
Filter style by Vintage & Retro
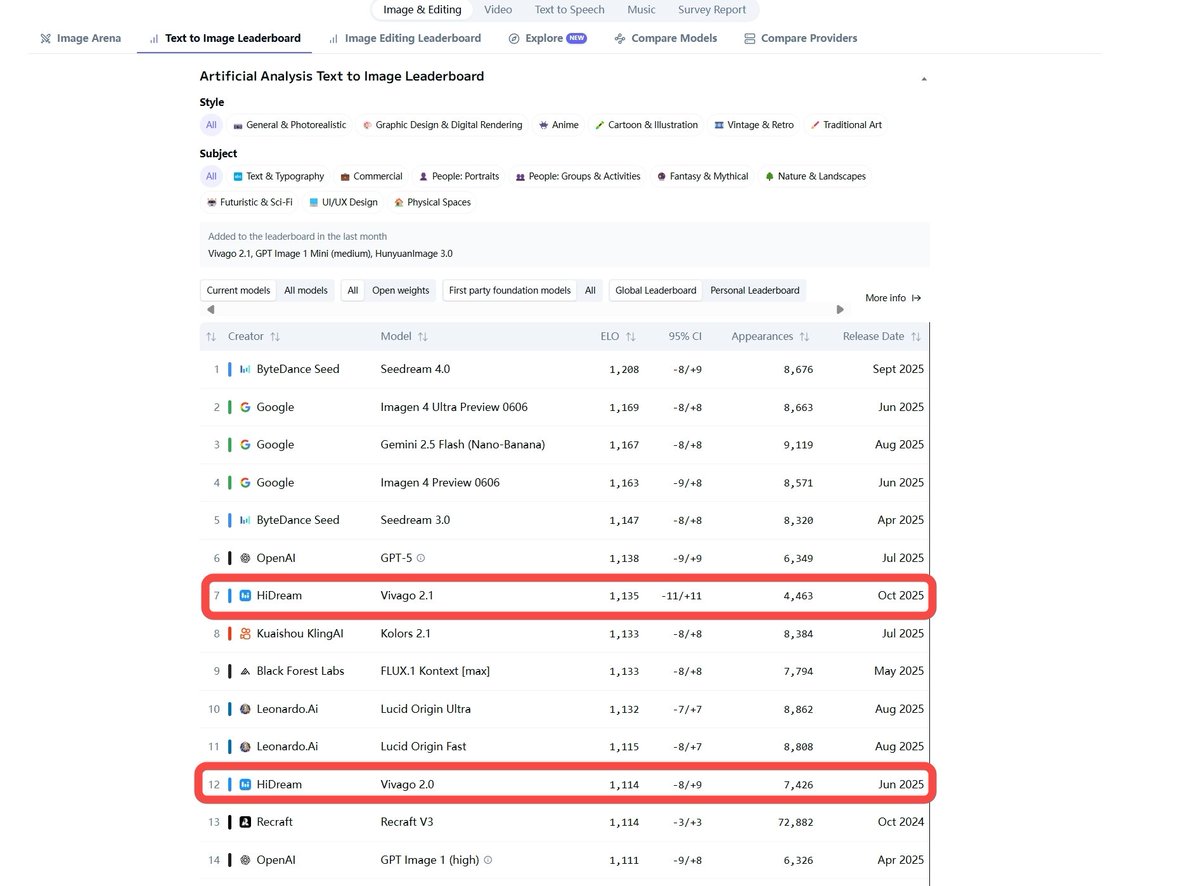[x=754, y=125]
